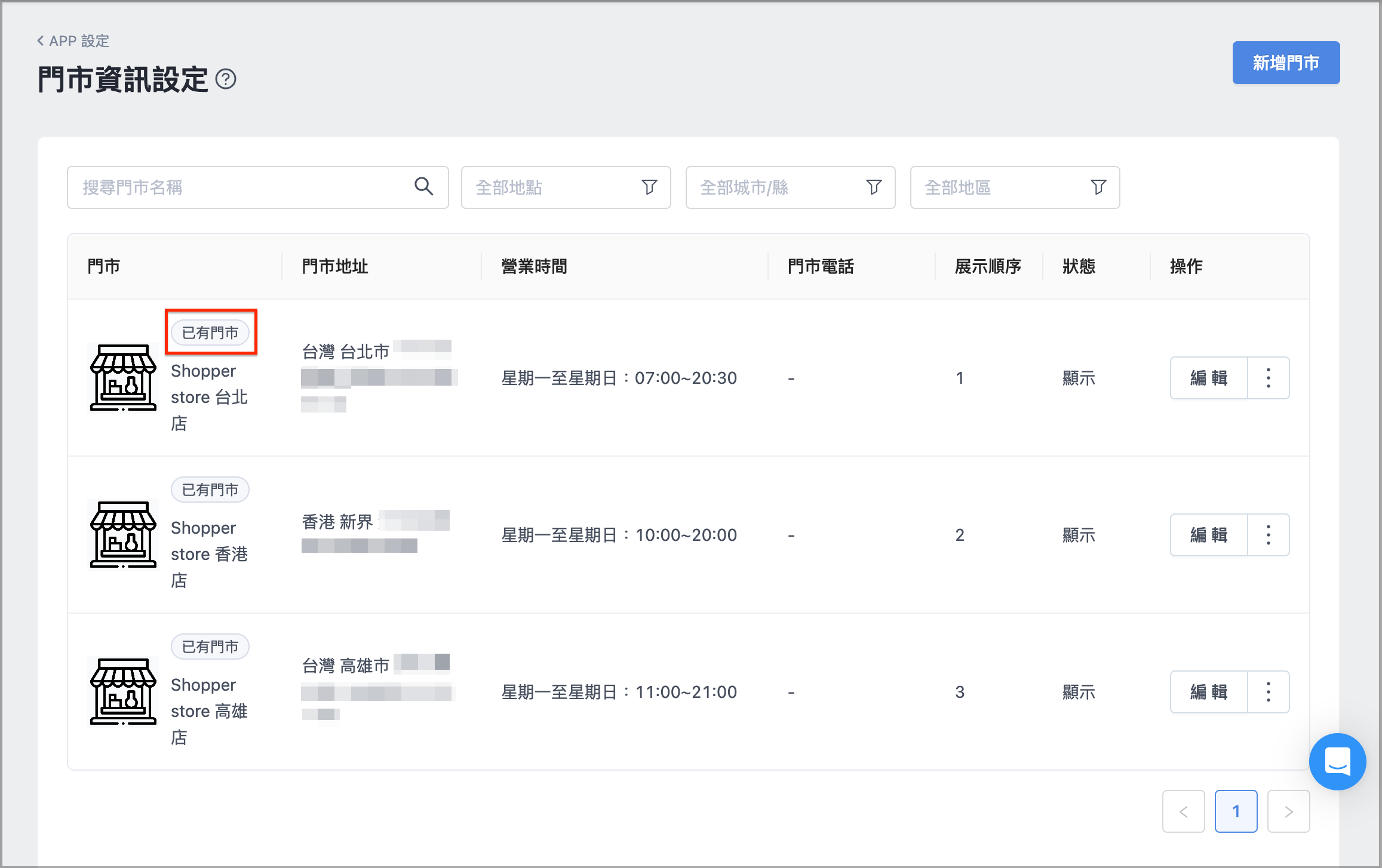
Task: Click the 門市資訊設定 page title
Action: pos(123,79)
